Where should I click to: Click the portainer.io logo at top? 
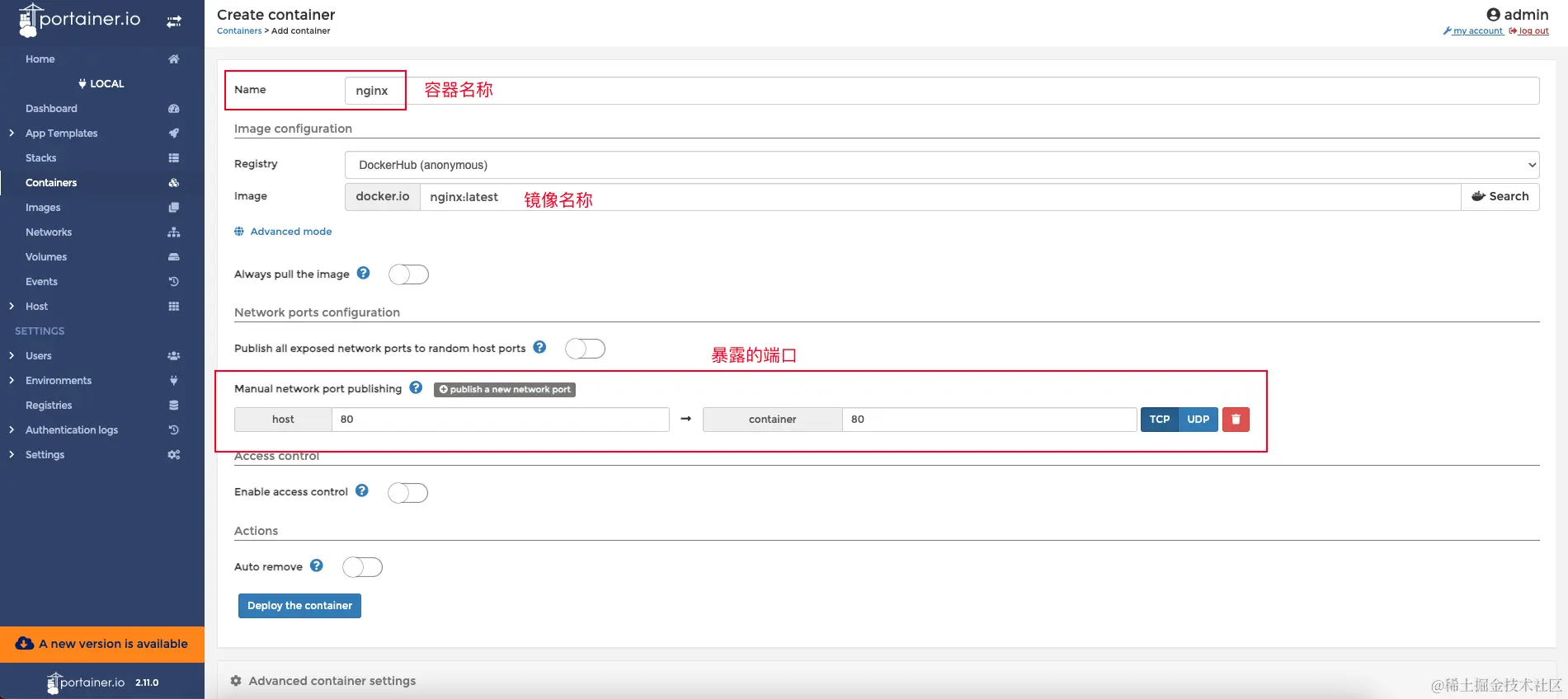tap(80, 20)
